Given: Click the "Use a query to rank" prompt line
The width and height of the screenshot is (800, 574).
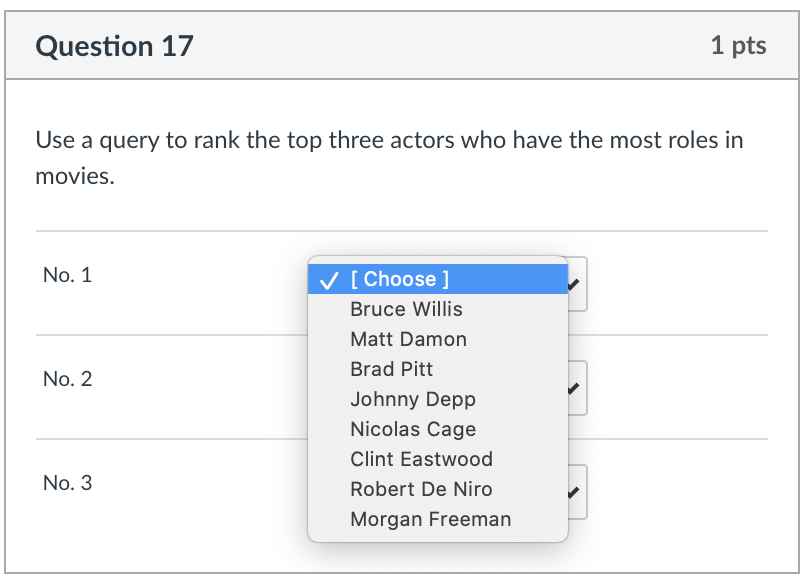Looking at the screenshot, I should (x=389, y=140).
